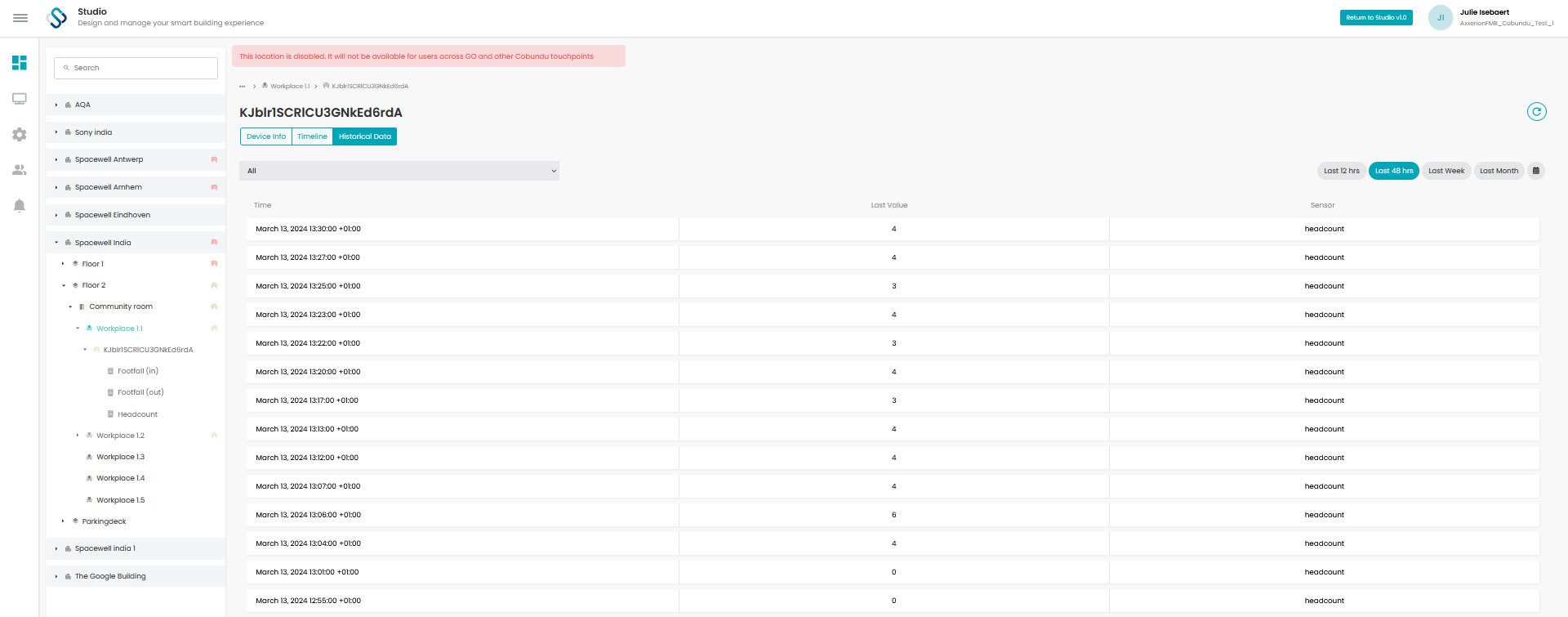1568x617 pixels.
Task: Collapse the Floor 2 tree node
Action: [x=64, y=285]
